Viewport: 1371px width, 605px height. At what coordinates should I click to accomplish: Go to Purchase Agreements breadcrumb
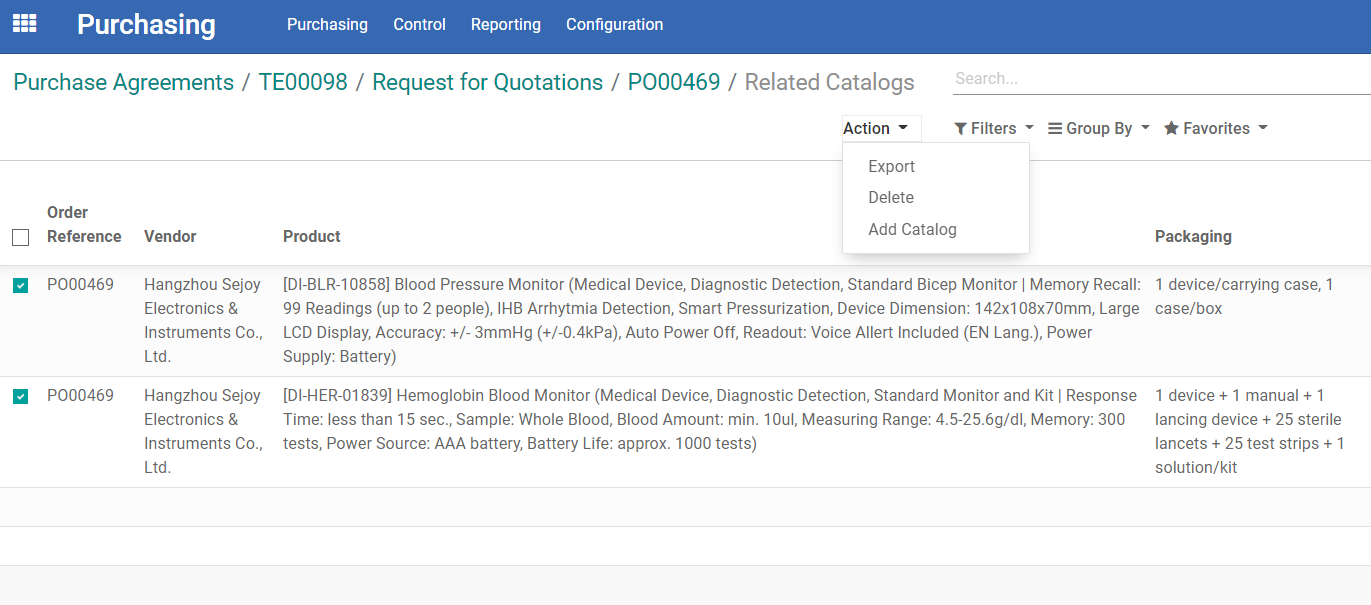point(124,82)
